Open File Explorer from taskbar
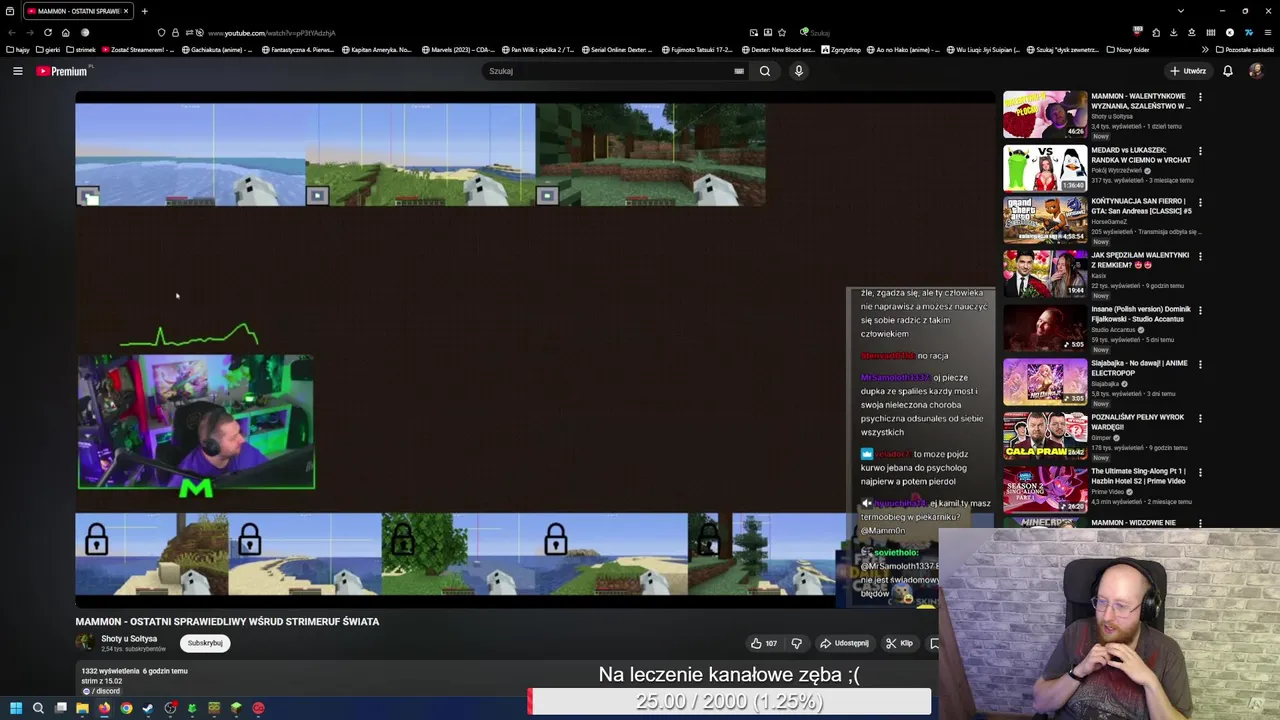Viewport: 1280px width, 720px height. [82, 708]
